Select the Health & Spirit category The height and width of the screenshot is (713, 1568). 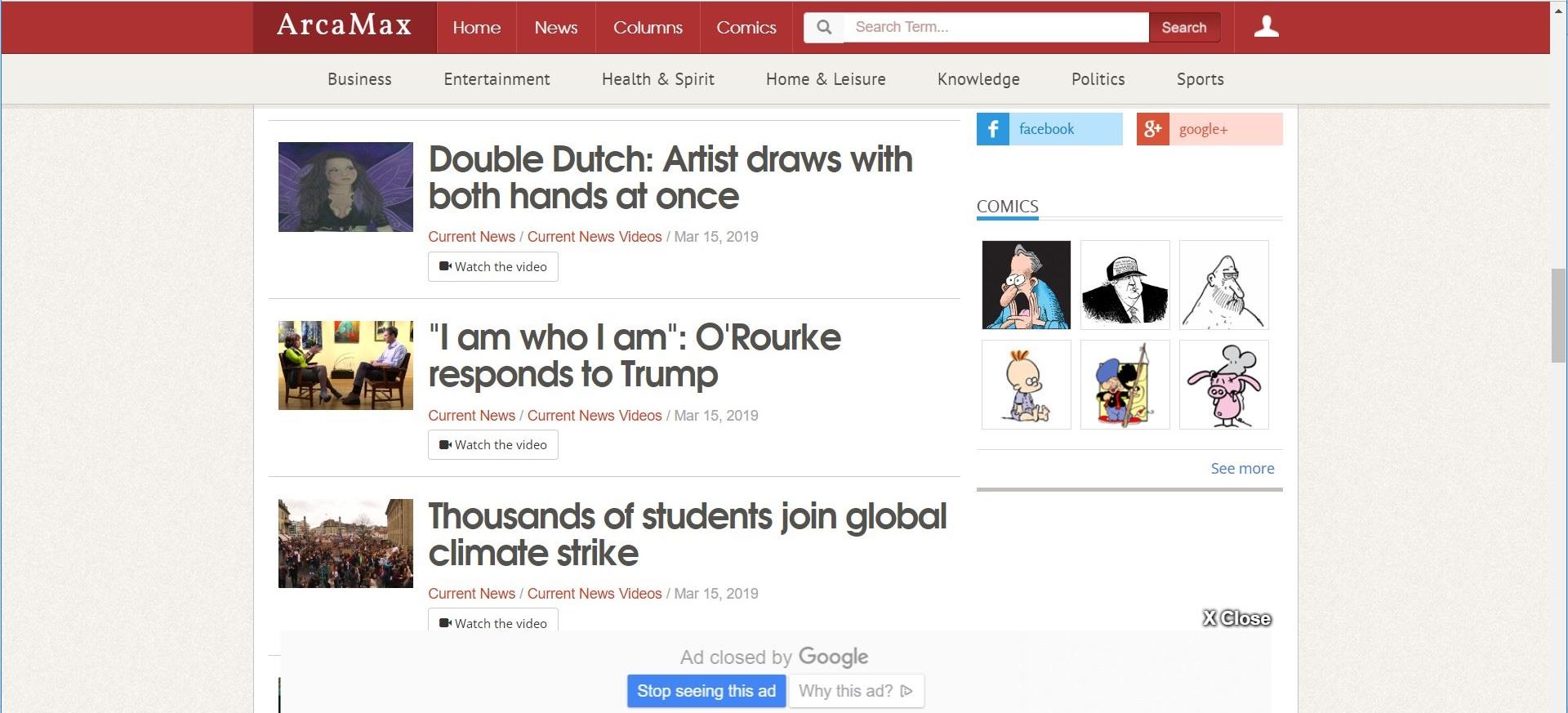point(658,79)
